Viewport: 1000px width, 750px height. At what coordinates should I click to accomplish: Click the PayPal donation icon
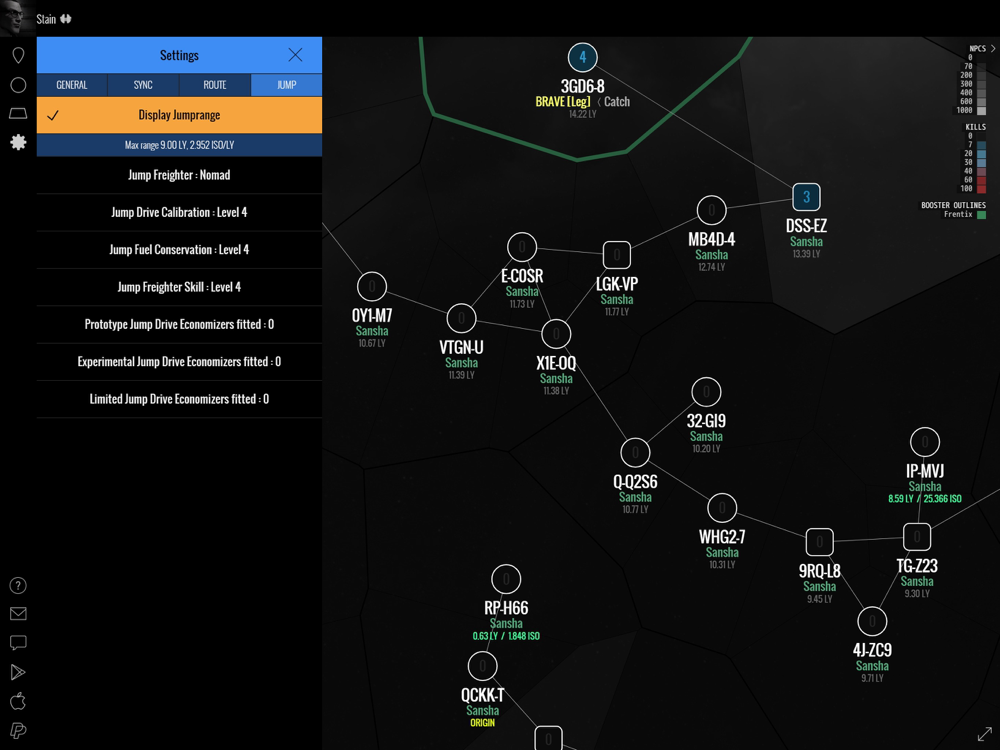pyautogui.click(x=18, y=731)
